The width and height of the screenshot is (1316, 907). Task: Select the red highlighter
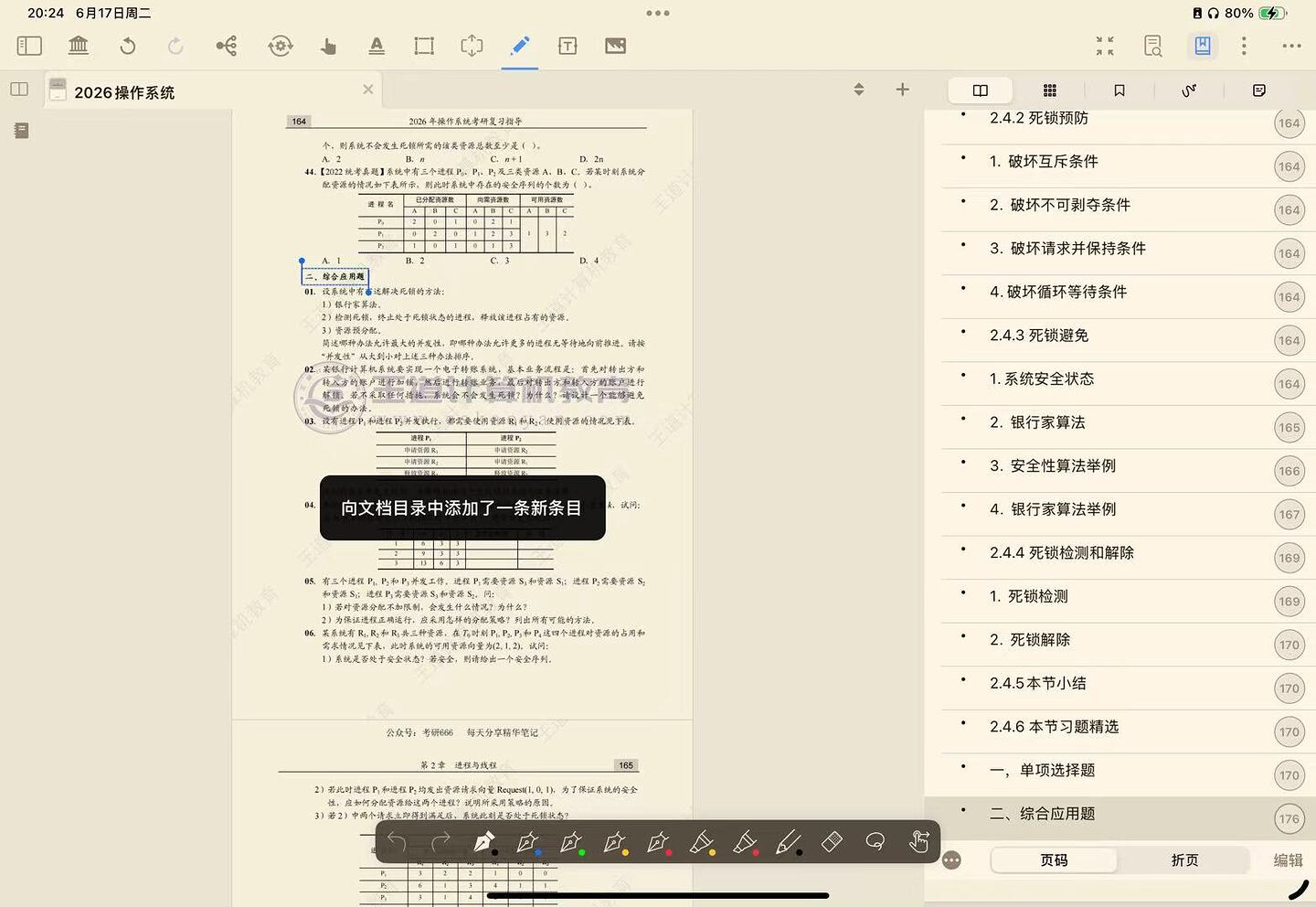pyautogui.click(x=745, y=841)
